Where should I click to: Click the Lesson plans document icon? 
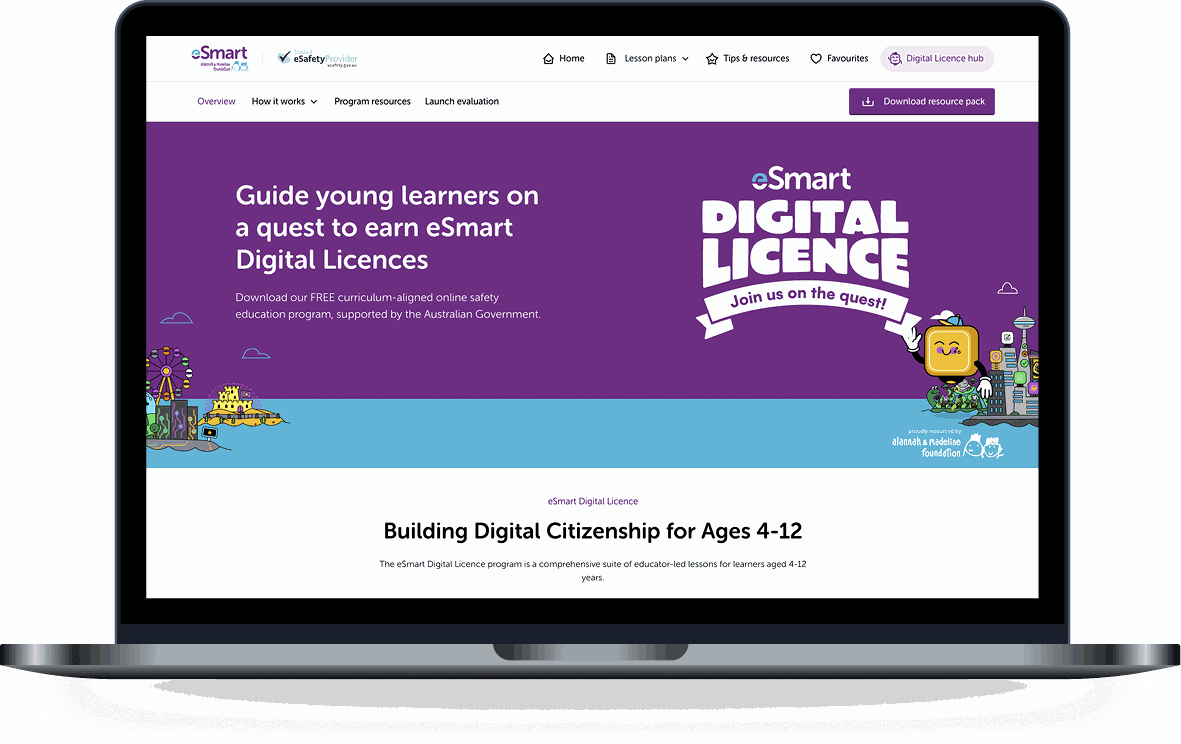[611, 59]
